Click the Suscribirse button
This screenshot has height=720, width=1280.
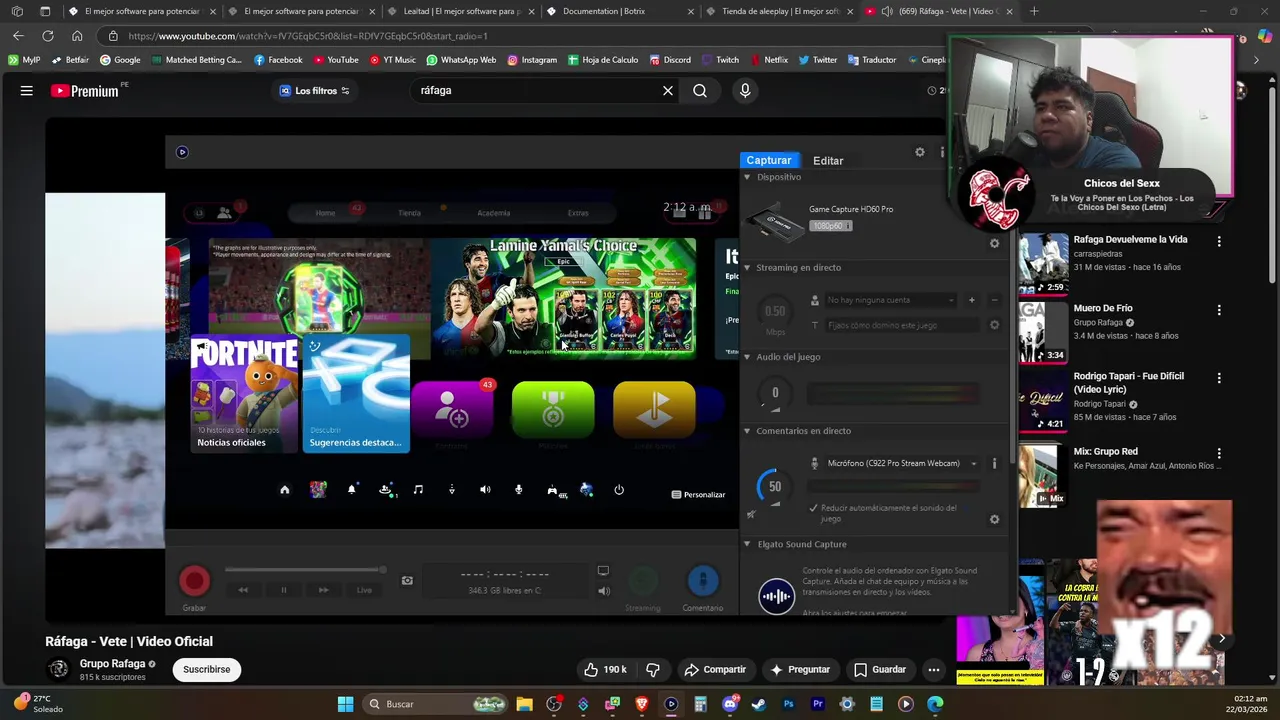pos(207,670)
